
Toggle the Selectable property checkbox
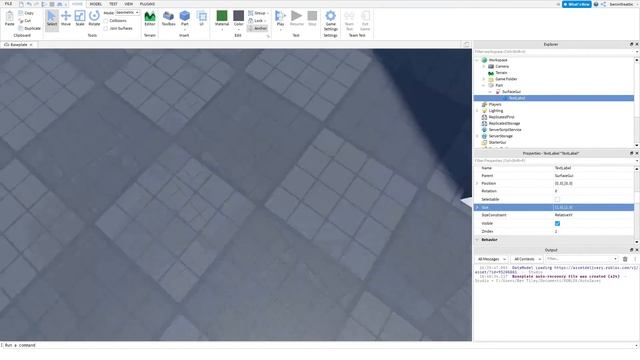pyautogui.click(x=557, y=199)
